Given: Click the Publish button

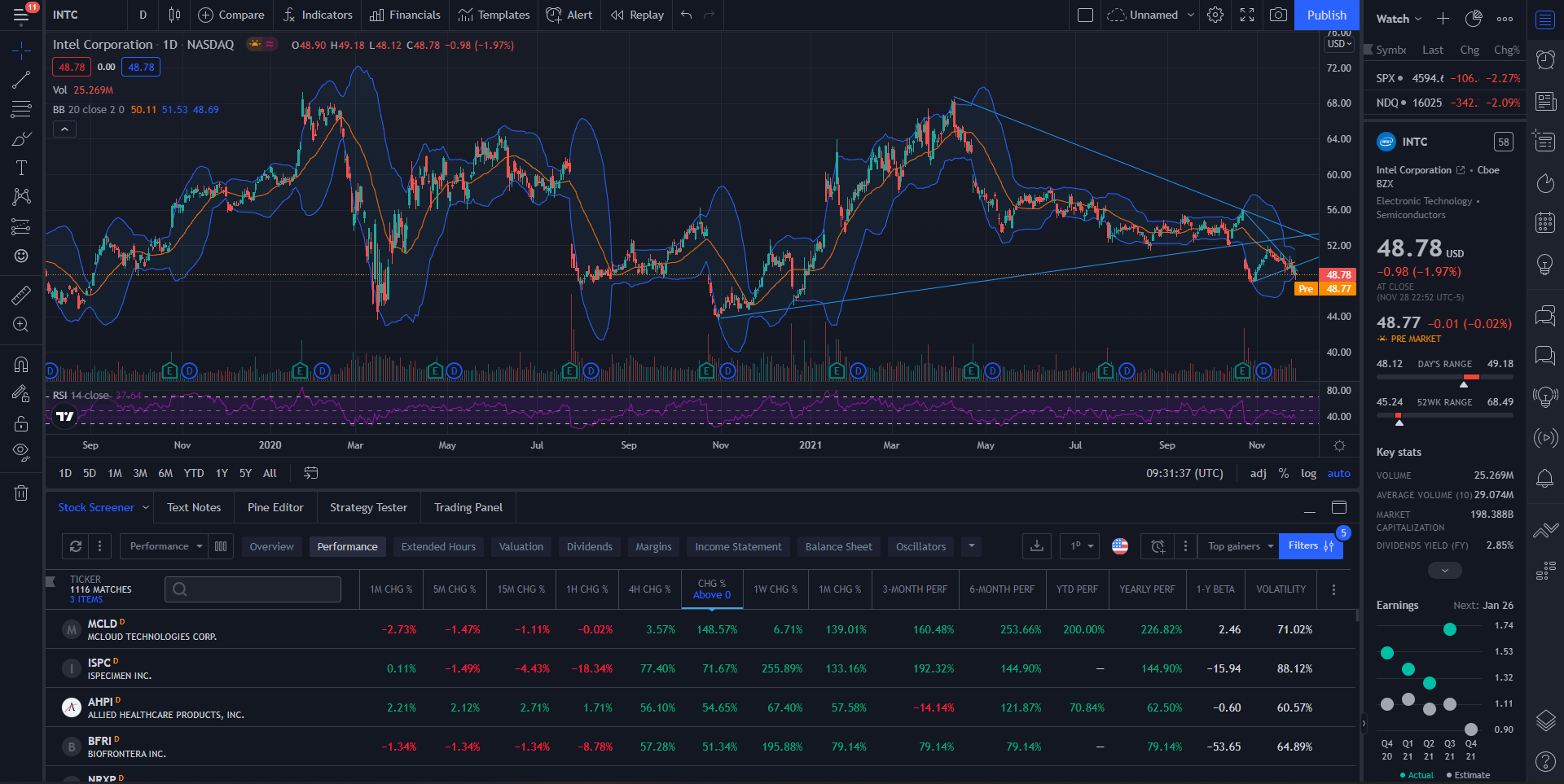Looking at the screenshot, I should click(1326, 15).
